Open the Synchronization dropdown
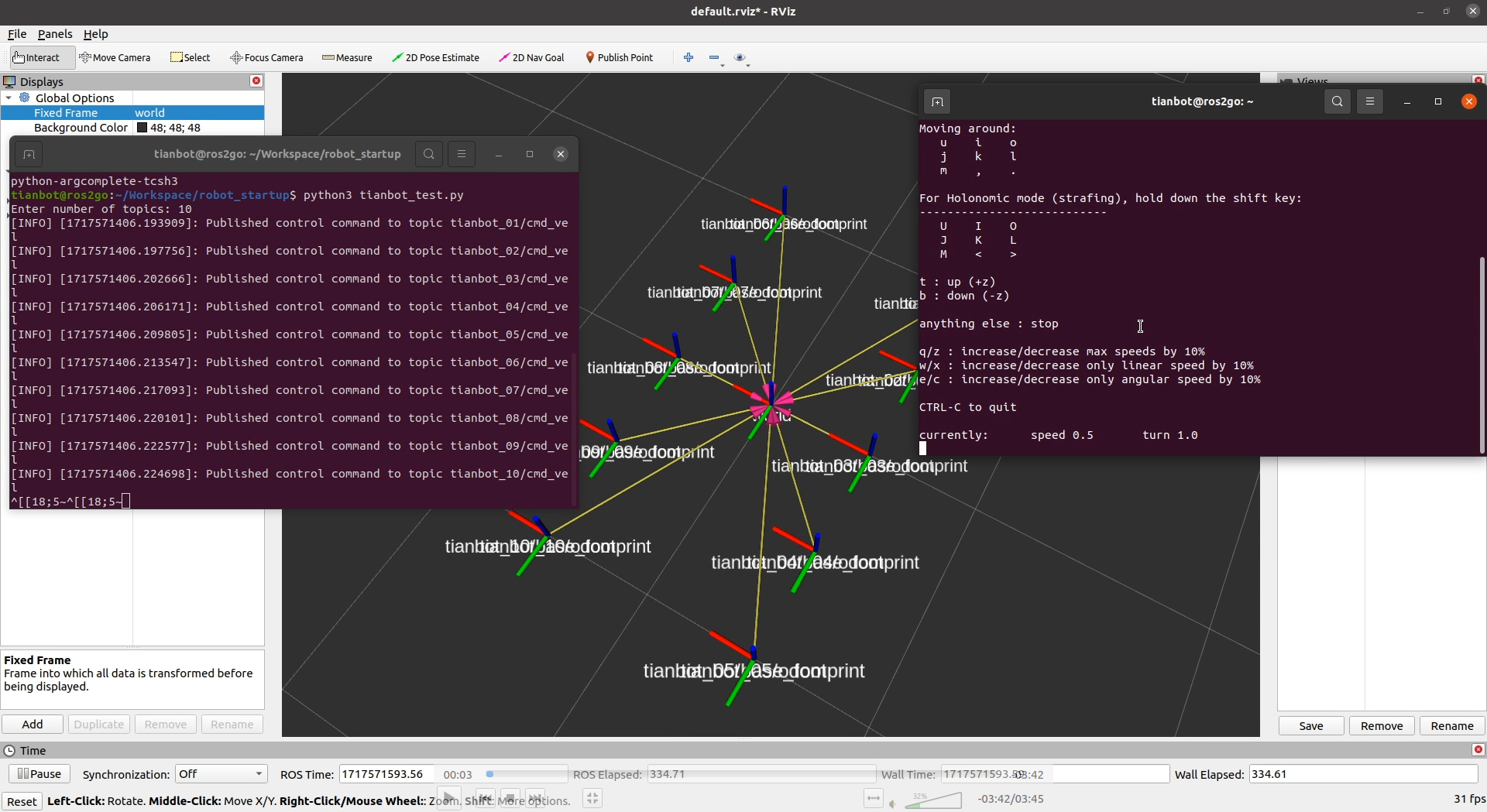 [x=221, y=774]
